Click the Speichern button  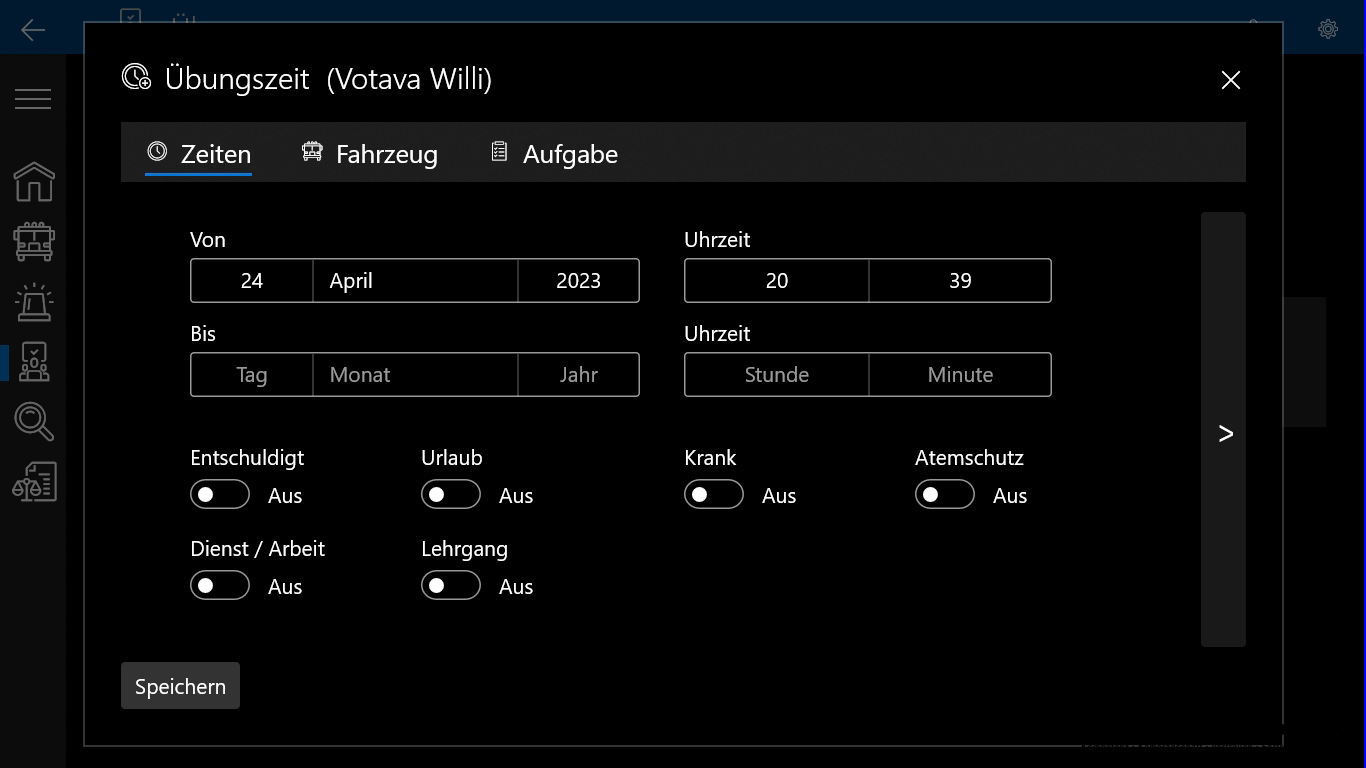(180, 686)
